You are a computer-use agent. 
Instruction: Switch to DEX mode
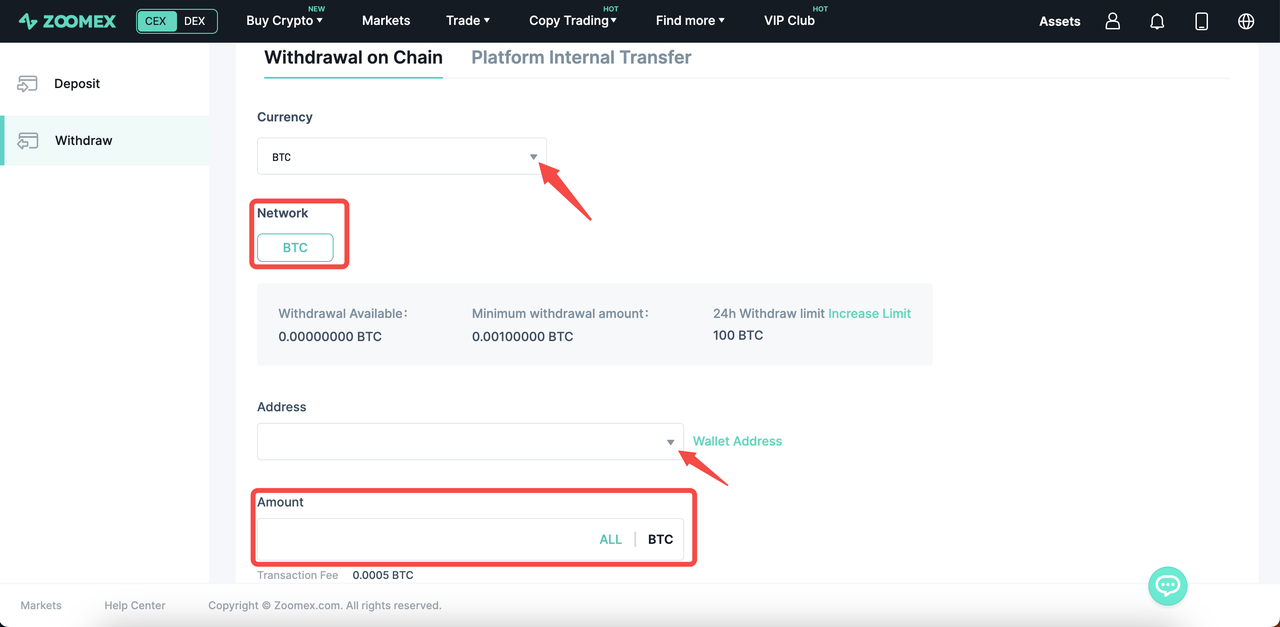(x=195, y=21)
